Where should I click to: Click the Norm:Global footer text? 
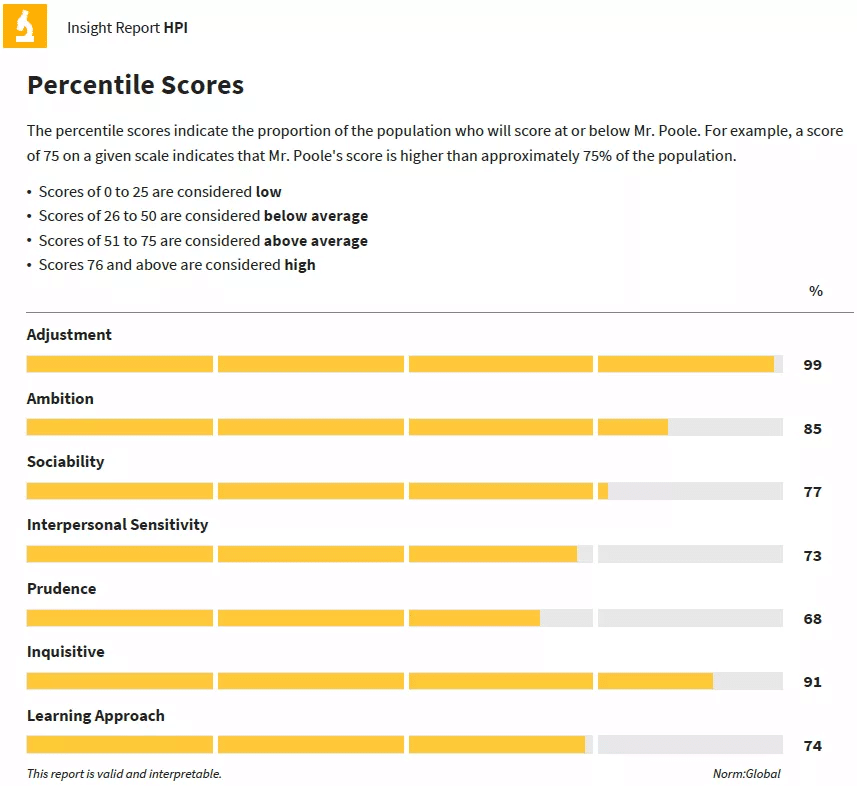747,773
